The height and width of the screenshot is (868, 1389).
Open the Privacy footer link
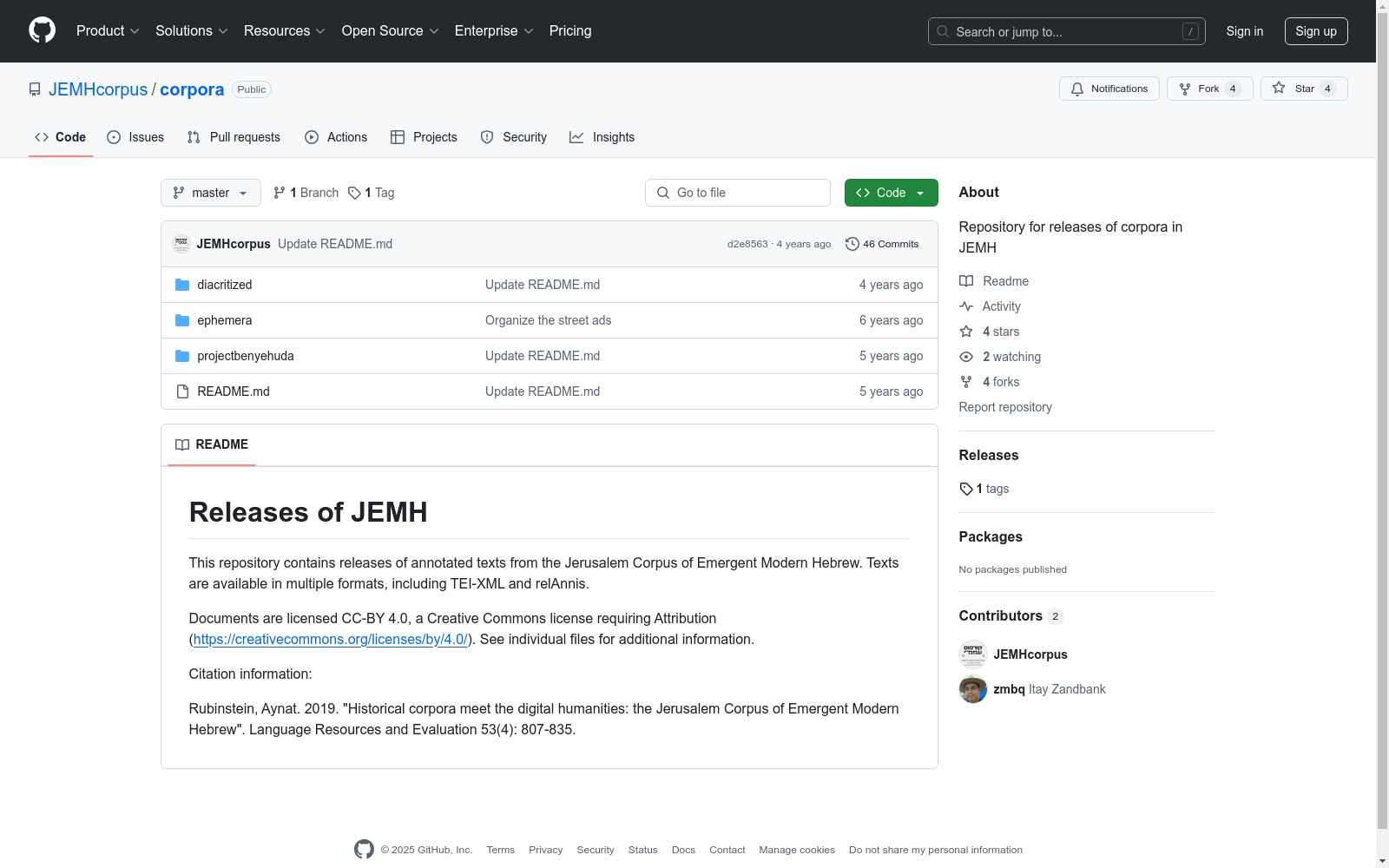(545, 850)
